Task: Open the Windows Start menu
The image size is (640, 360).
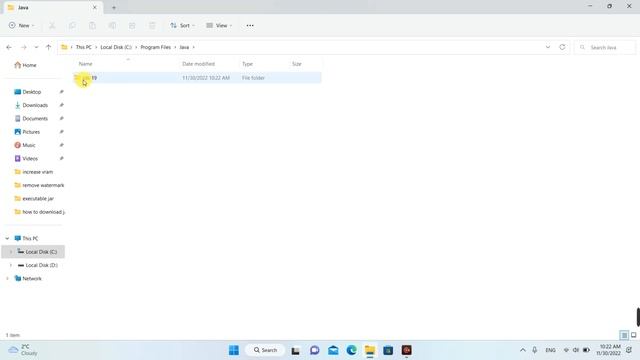Action: click(234, 350)
